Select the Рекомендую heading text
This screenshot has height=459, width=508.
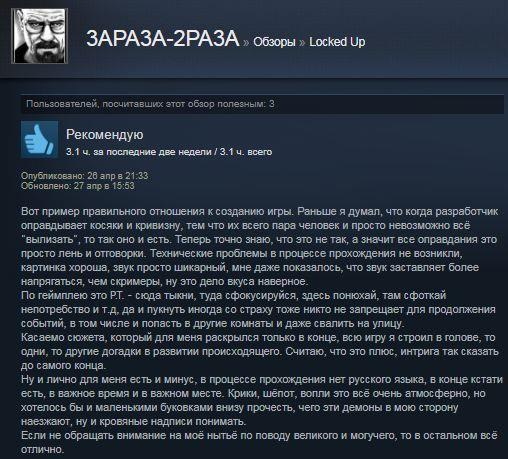click(105, 135)
